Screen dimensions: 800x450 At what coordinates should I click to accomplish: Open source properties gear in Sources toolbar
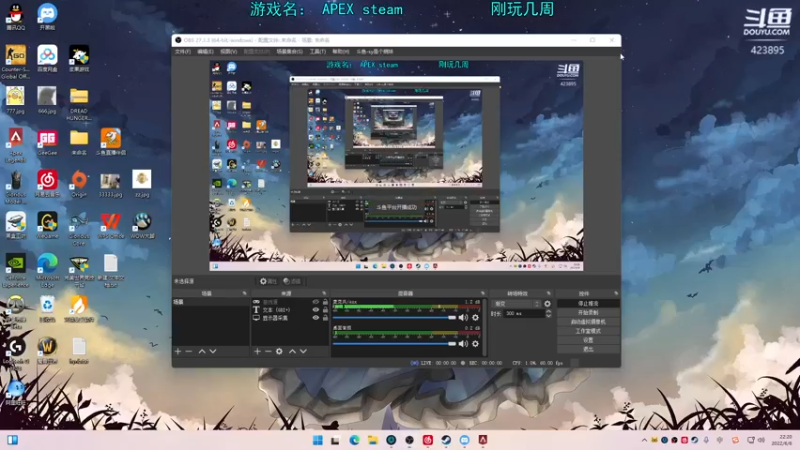279,351
